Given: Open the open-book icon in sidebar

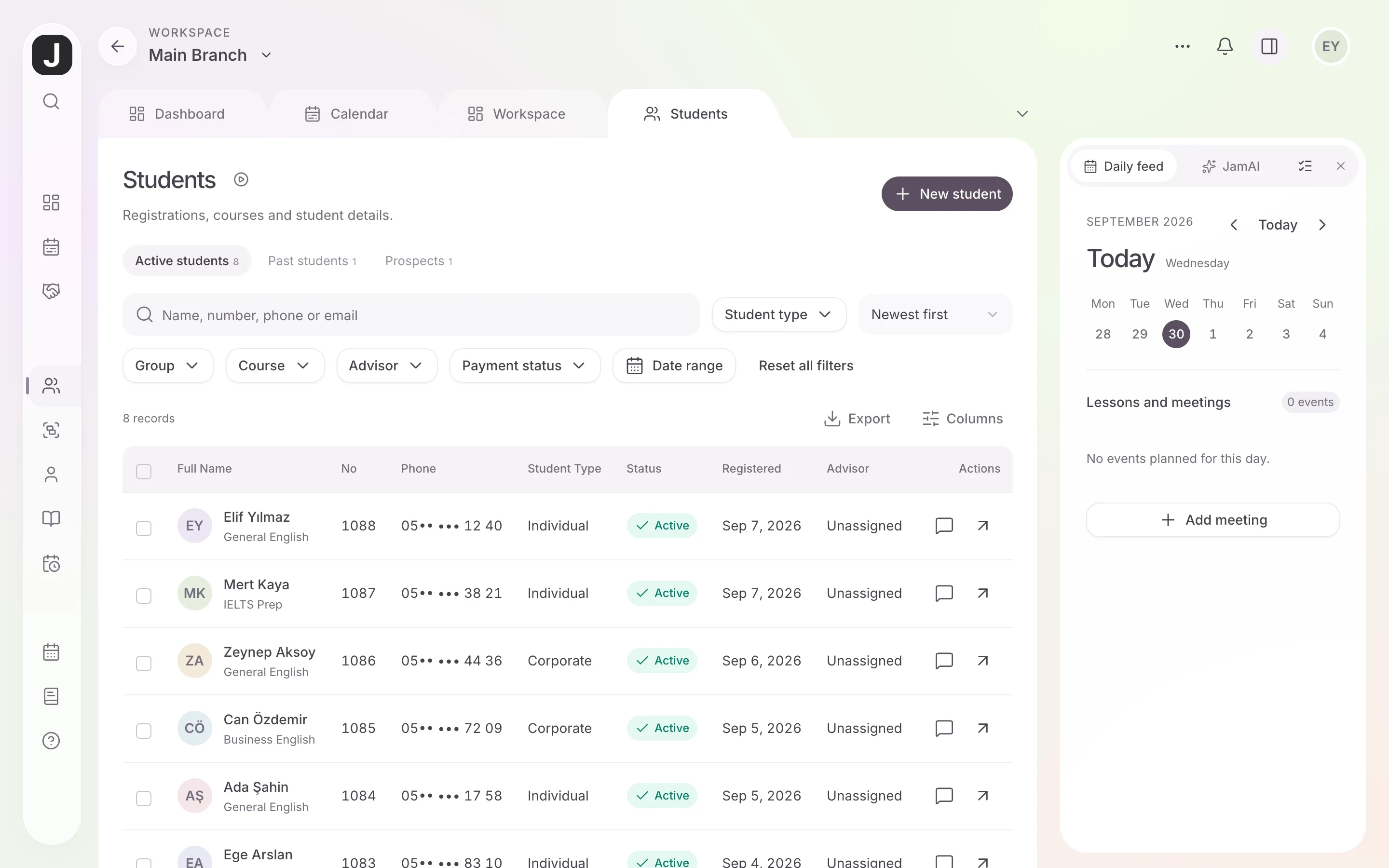Looking at the screenshot, I should tap(51, 518).
